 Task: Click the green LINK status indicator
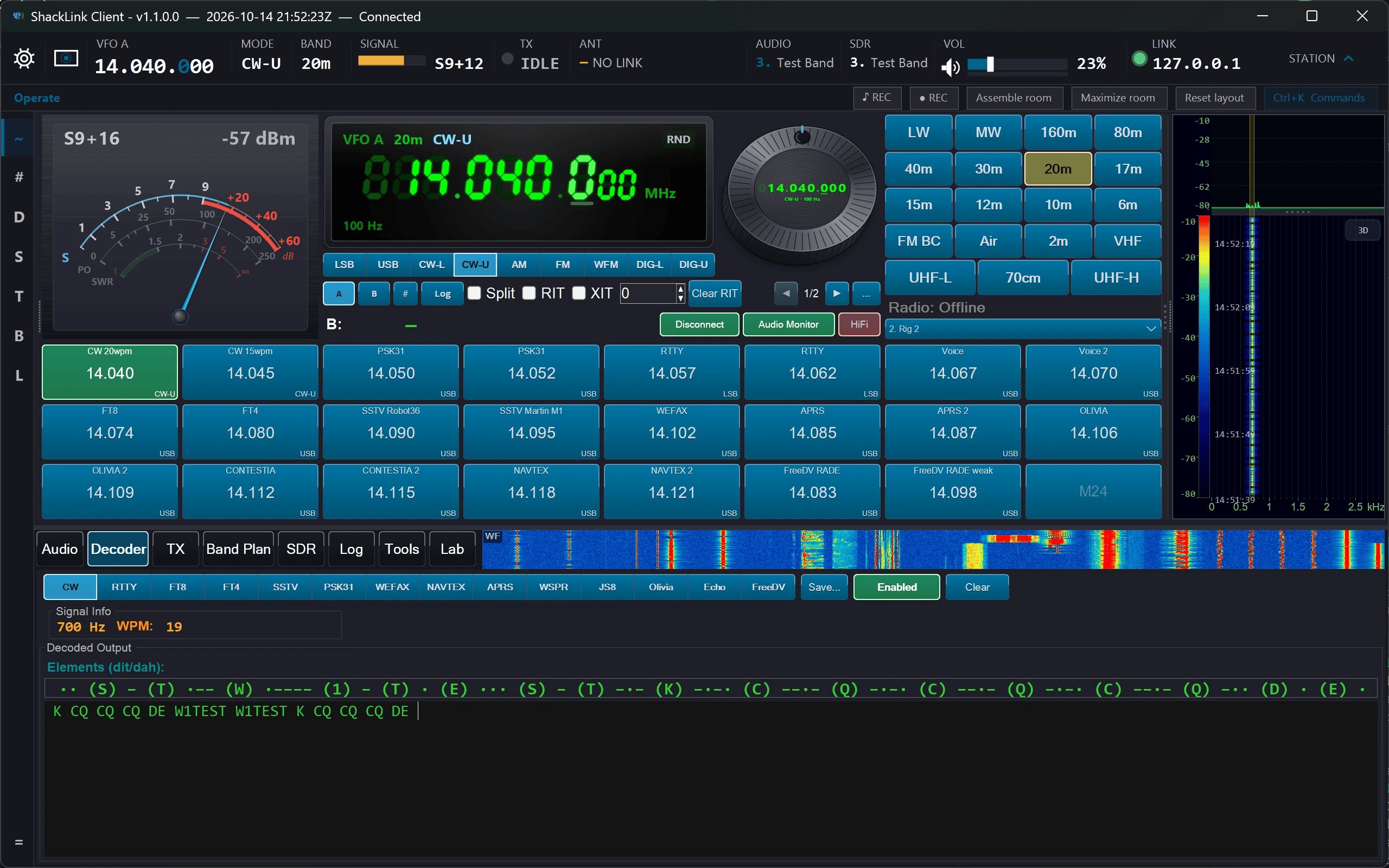[x=1139, y=59]
